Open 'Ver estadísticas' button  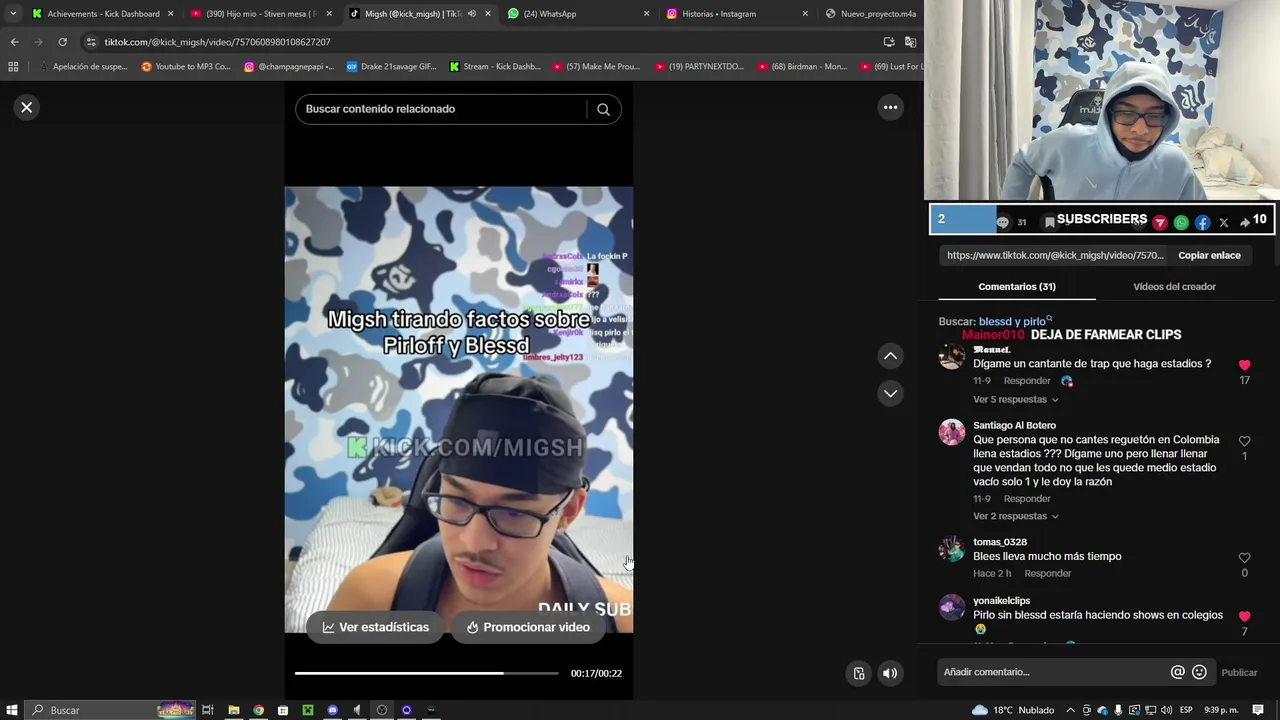coord(375,627)
